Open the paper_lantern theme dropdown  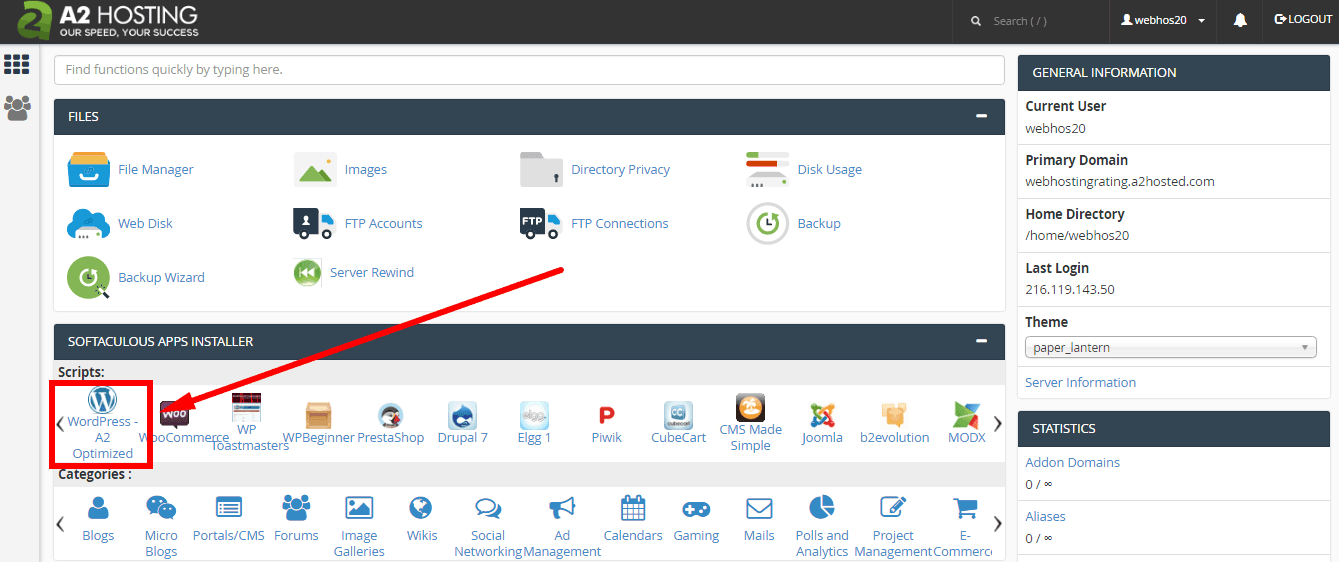click(x=1171, y=348)
